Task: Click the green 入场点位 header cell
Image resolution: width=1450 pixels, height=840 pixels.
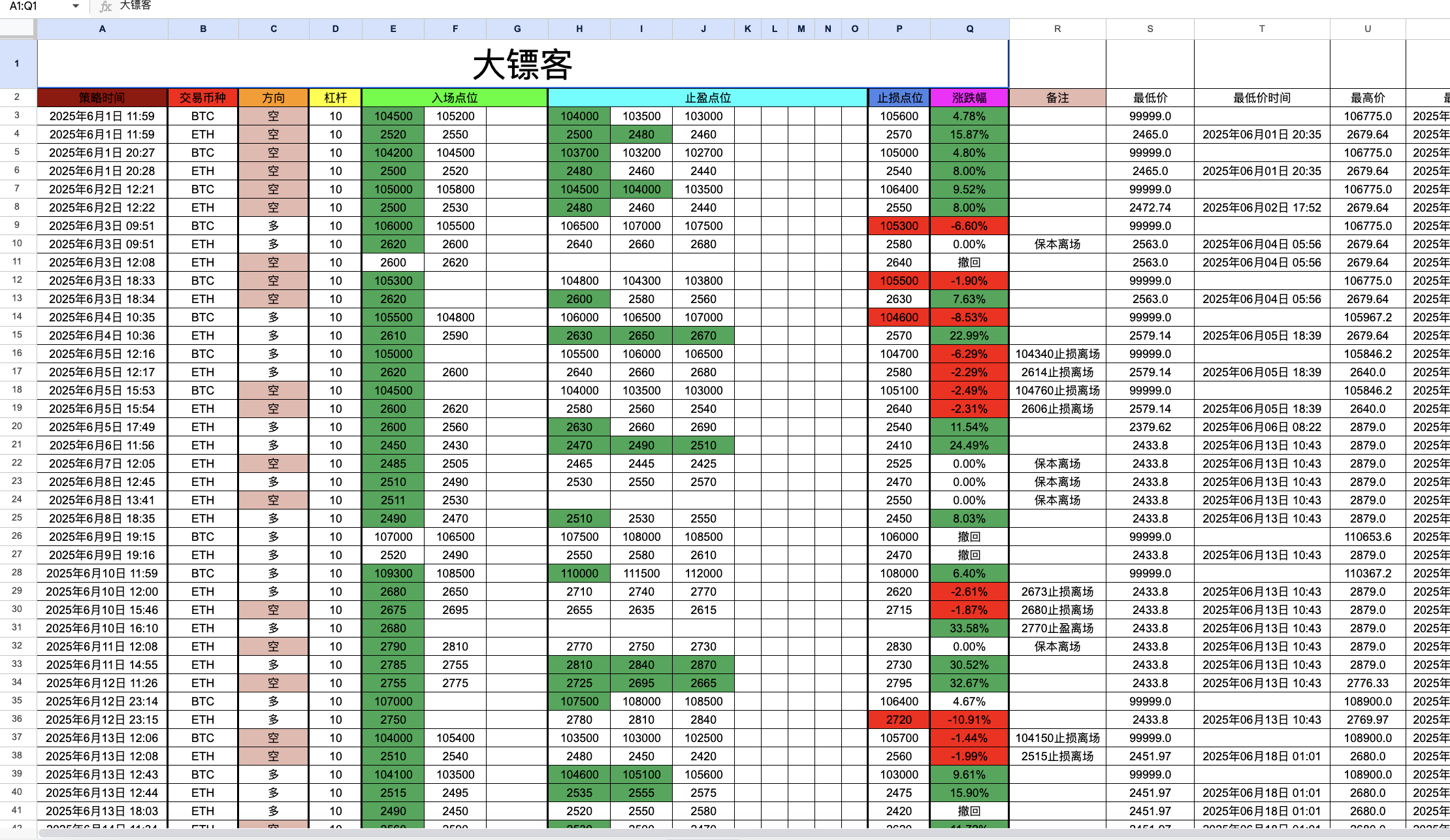Action: [x=455, y=98]
